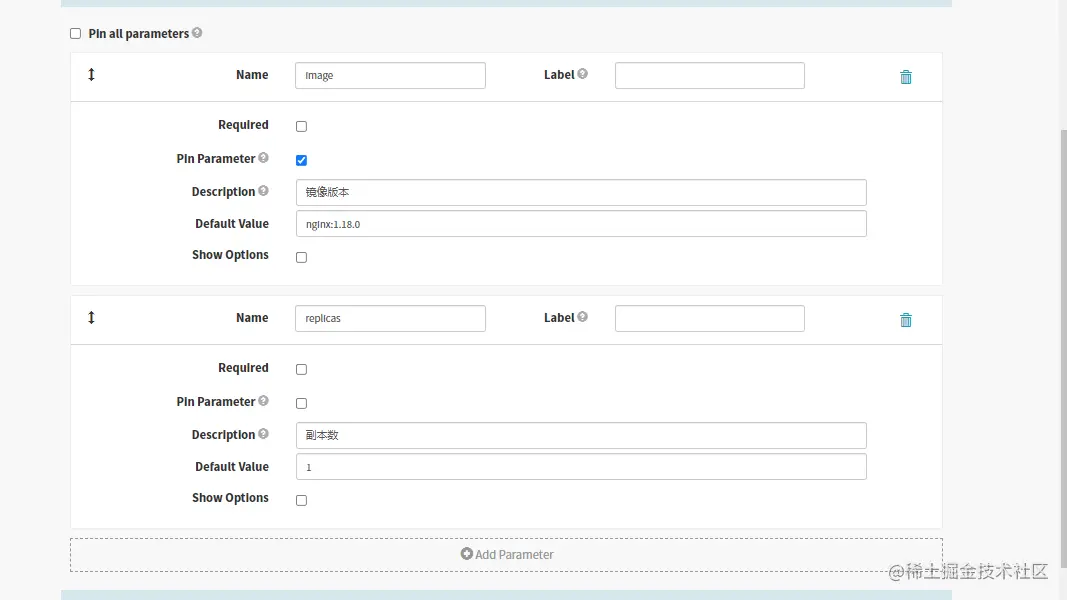Delete the replicas parameter with trash icon

(x=906, y=320)
